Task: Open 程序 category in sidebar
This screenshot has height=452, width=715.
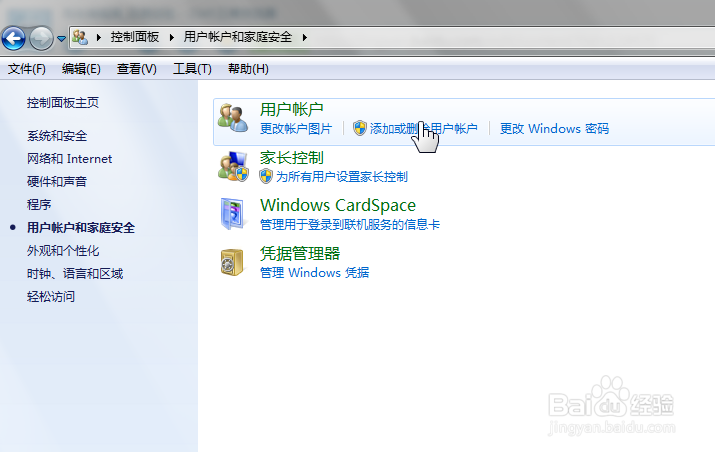Action: point(39,204)
